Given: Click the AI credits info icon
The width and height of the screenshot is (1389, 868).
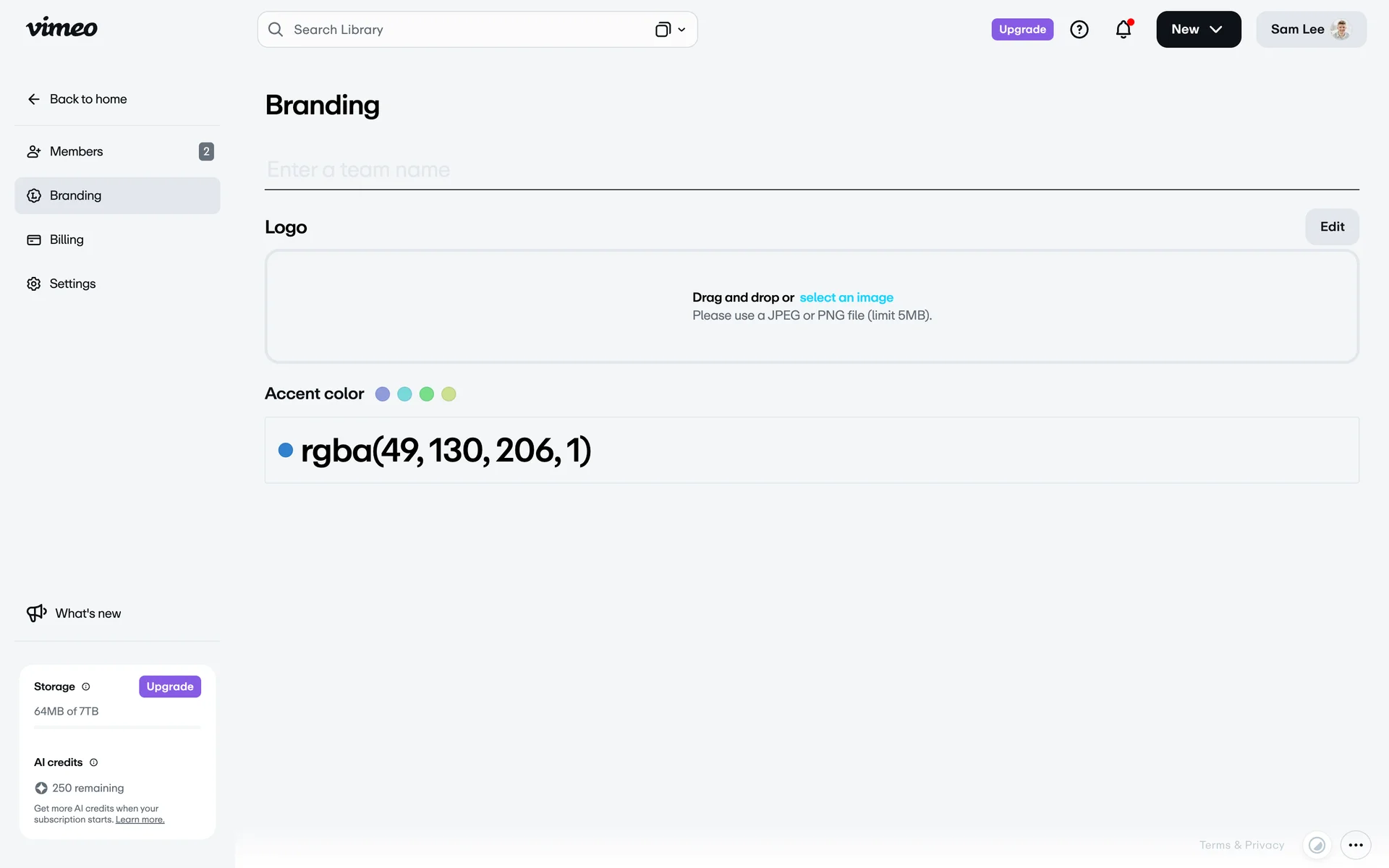Looking at the screenshot, I should click(x=93, y=762).
